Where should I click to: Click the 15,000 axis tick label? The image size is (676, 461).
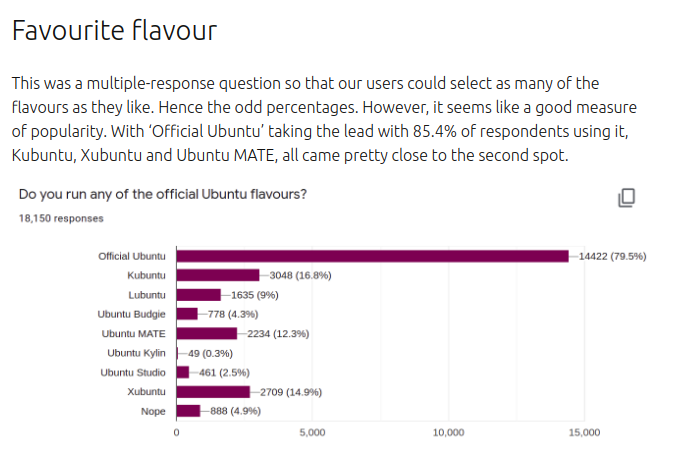click(x=584, y=433)
